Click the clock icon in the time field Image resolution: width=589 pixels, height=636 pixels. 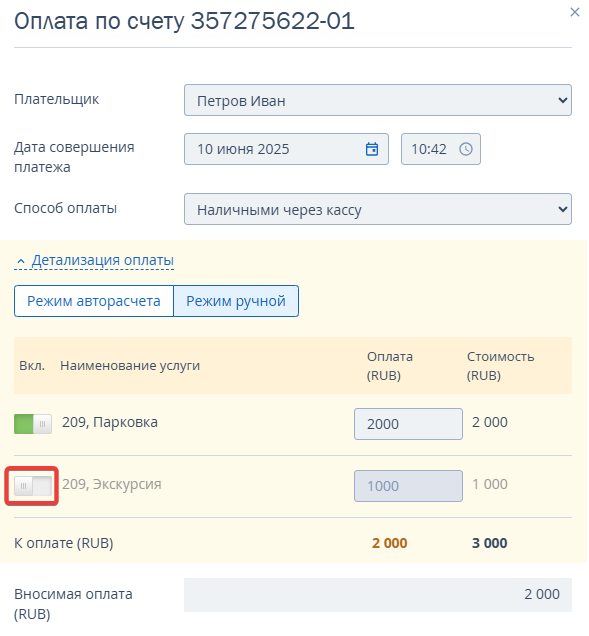coord(465,149)
